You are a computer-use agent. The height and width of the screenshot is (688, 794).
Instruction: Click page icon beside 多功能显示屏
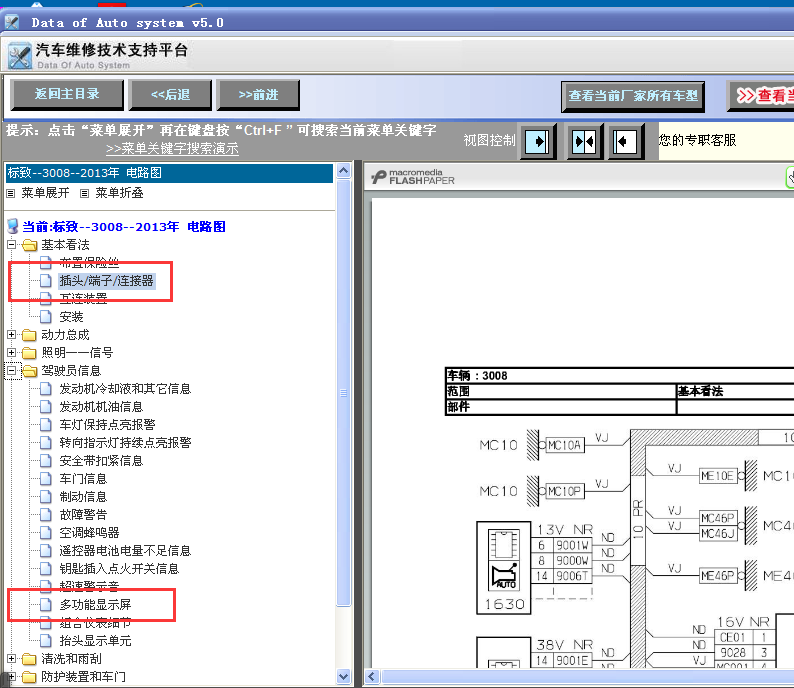pos(46,605)
